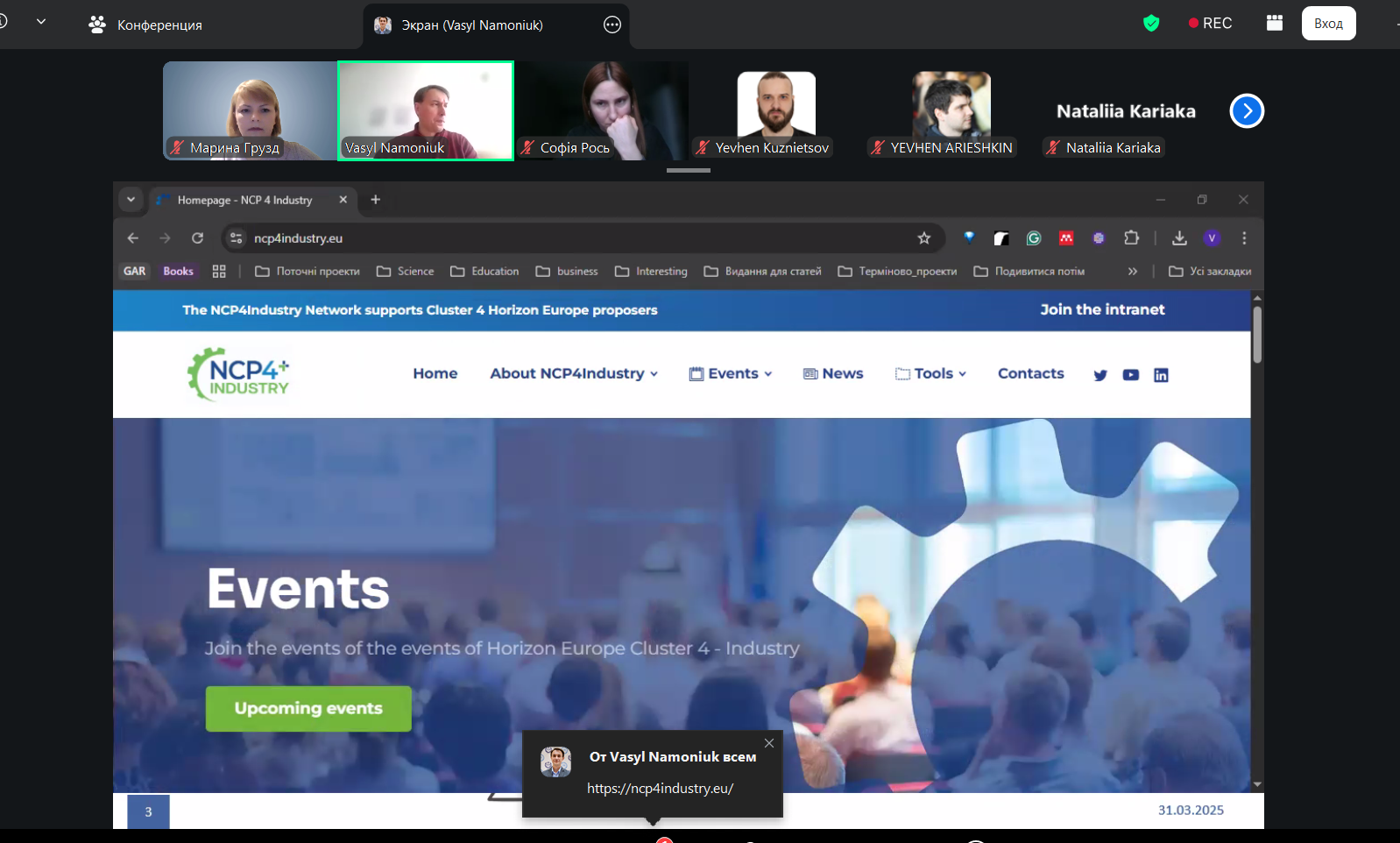Expand the About NCP4Industry menu
The image size is (1400, 843).
click(573, 373)
